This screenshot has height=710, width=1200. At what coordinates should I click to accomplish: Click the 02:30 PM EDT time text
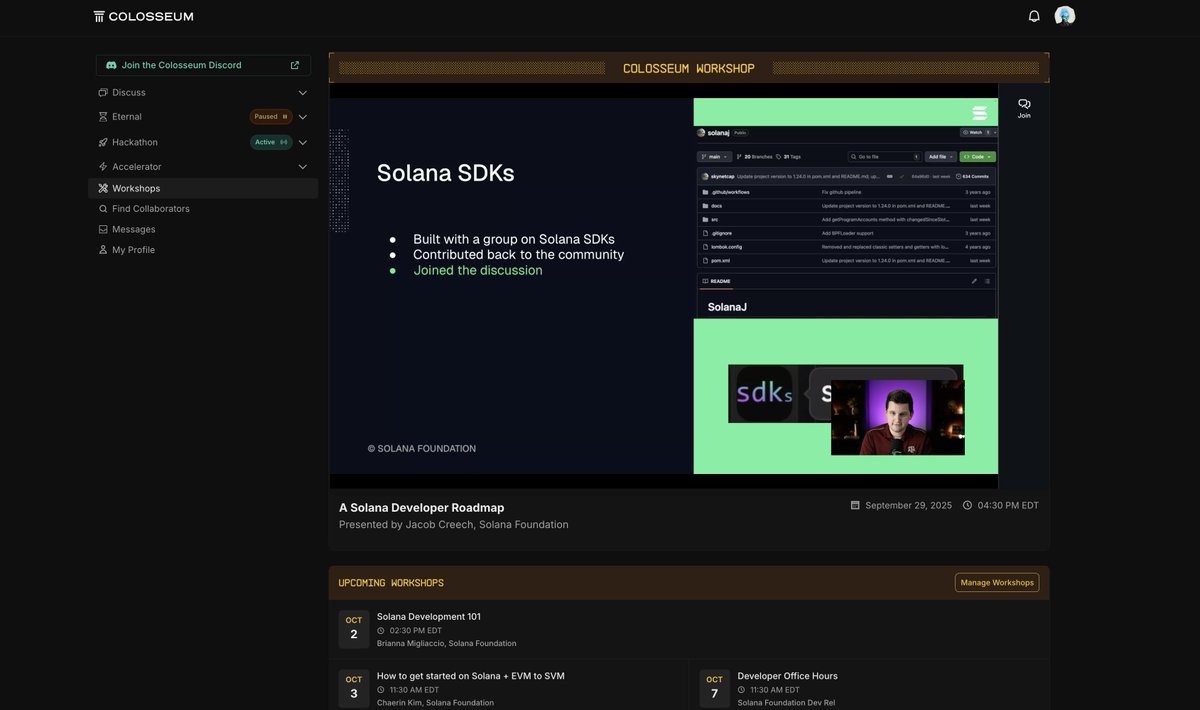coord(416,631)
